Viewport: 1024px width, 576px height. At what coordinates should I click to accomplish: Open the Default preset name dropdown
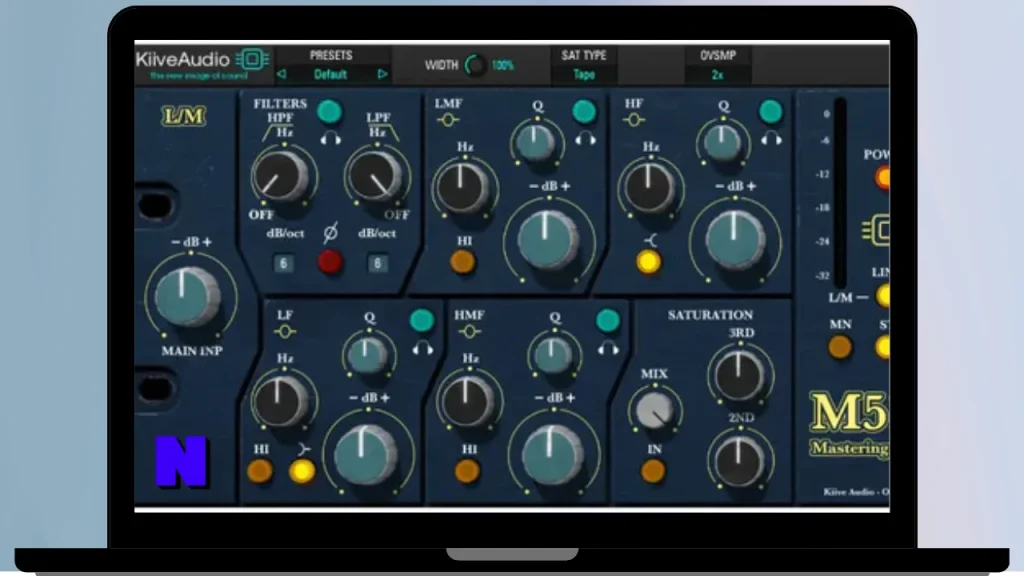pyautogui.click(x=330, y=74)
